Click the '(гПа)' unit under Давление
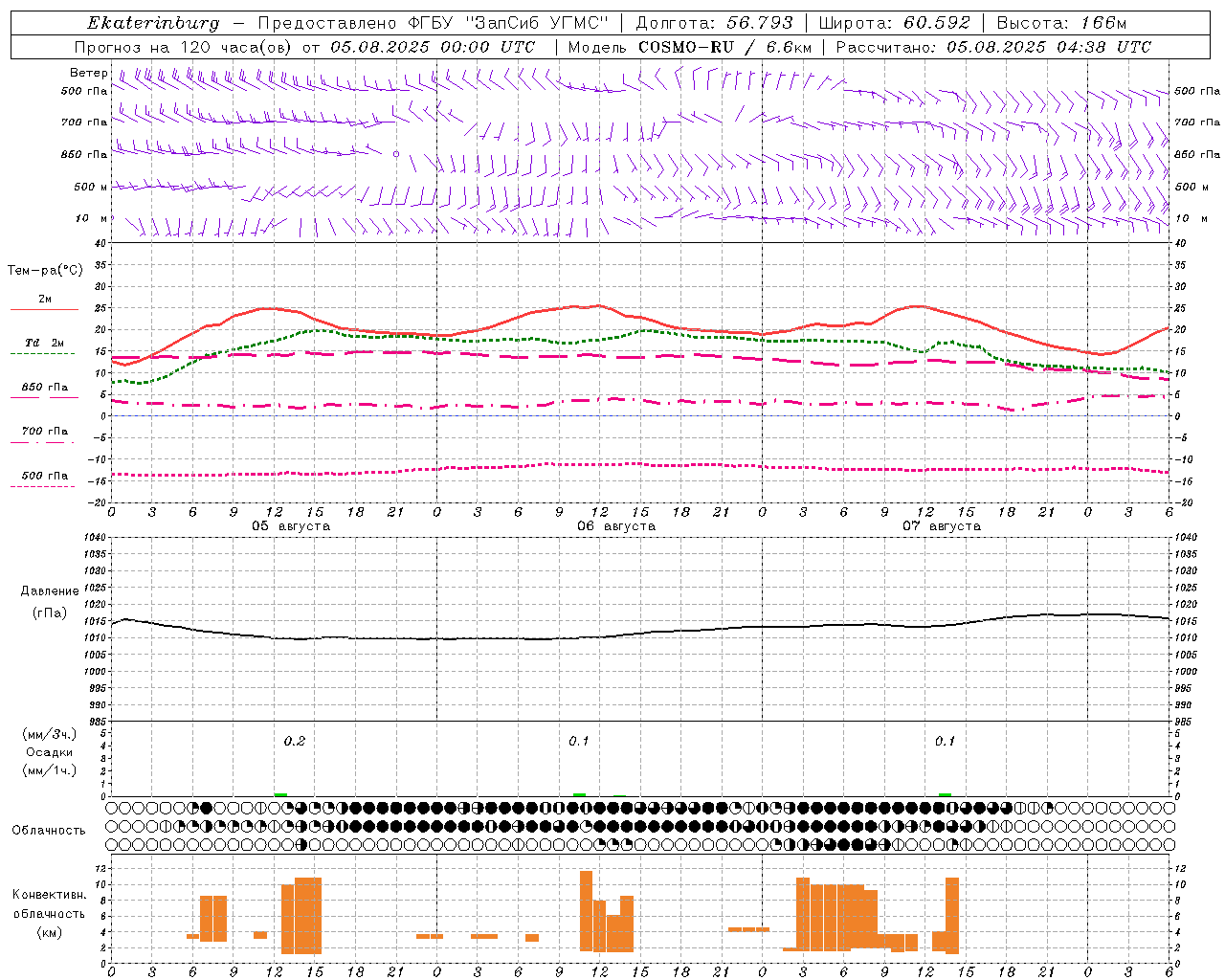1225x980 pixels. [50, 612]
